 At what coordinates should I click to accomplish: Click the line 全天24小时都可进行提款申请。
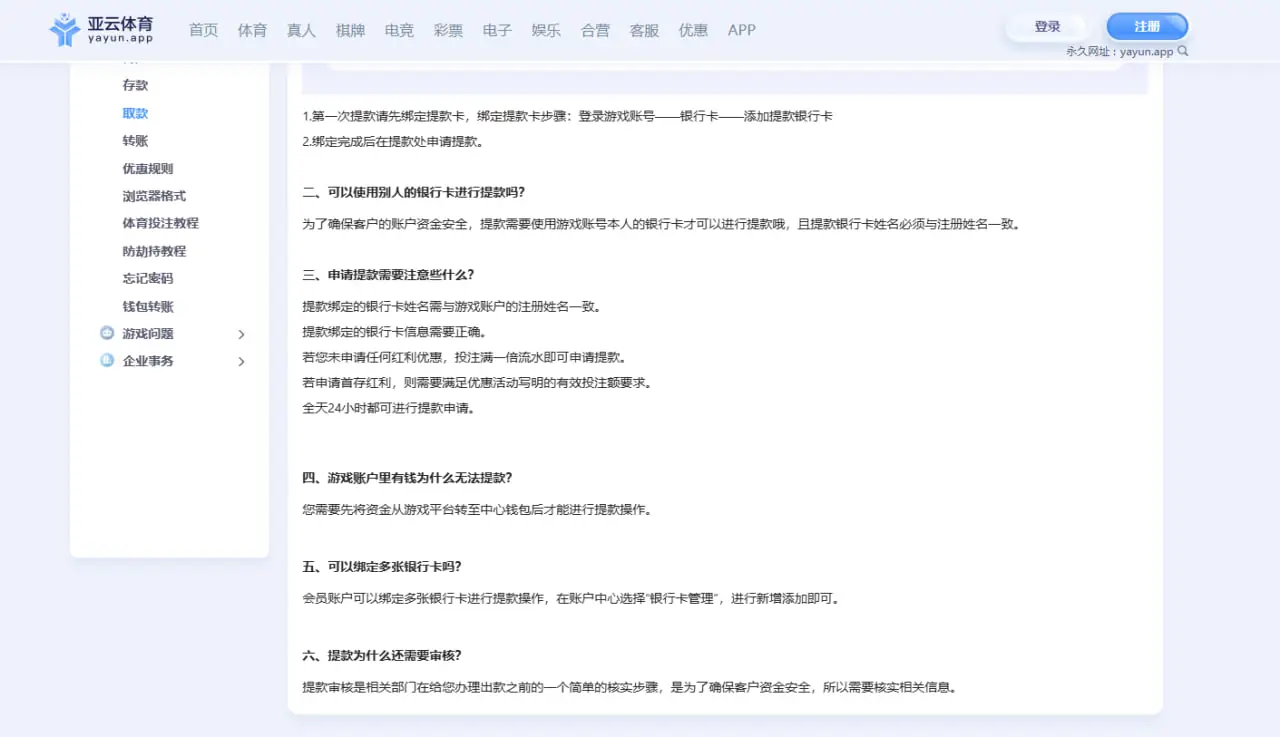[x=389, y=408]
